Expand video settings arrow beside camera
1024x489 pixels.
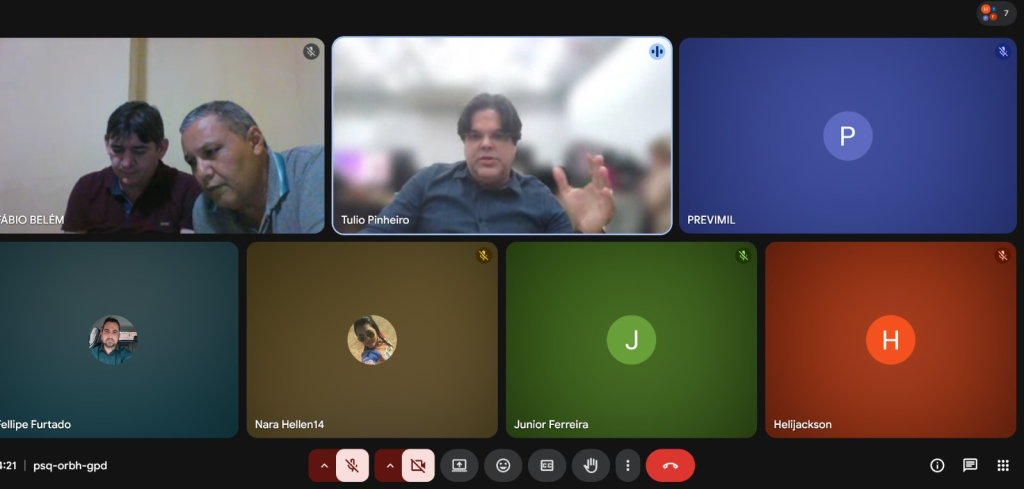(389, 465)
